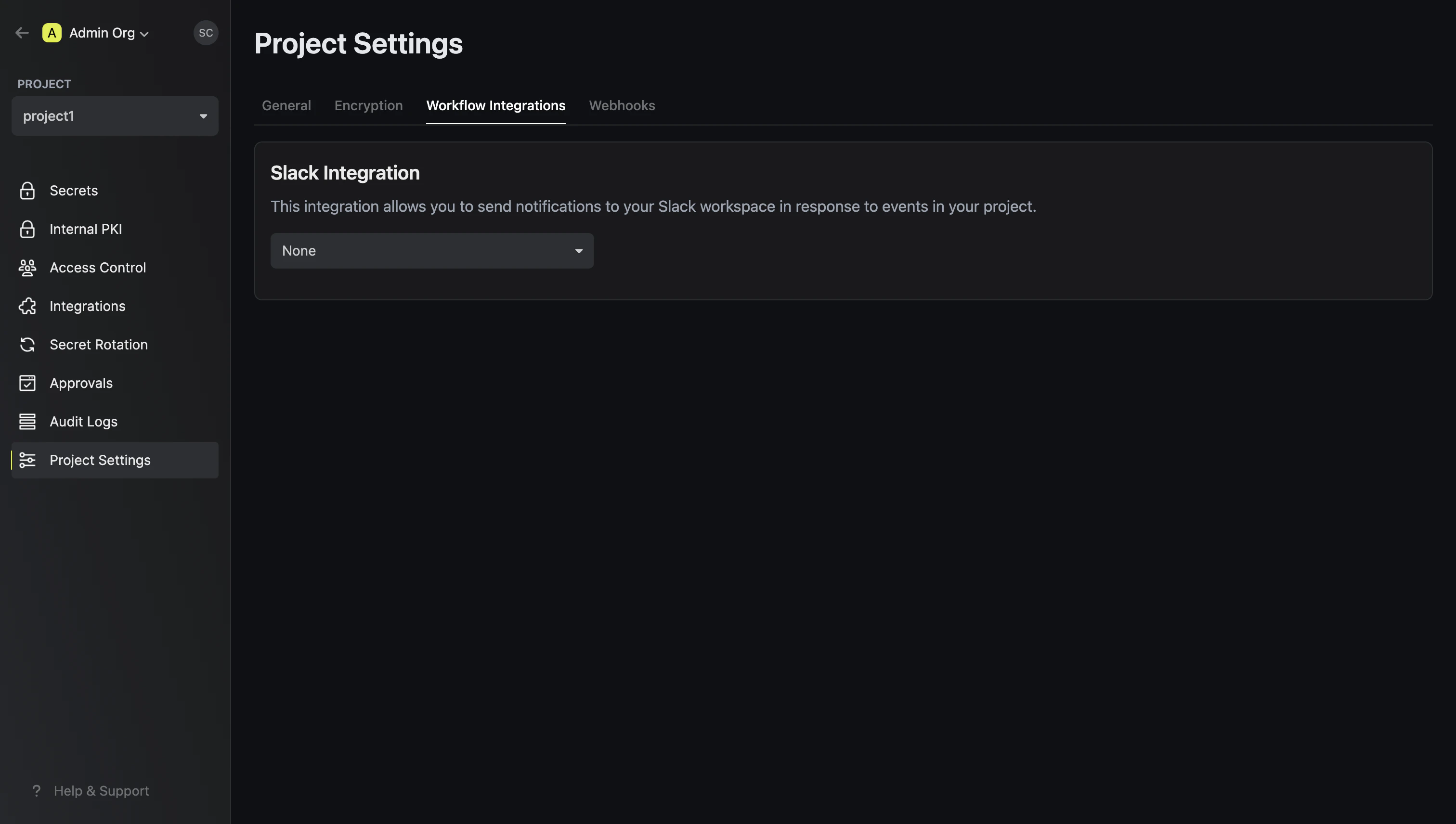Click the Integrations puzzle icon
This screenshot has width=1456, height=824.
pyautogui.click(x=27, y=306)
